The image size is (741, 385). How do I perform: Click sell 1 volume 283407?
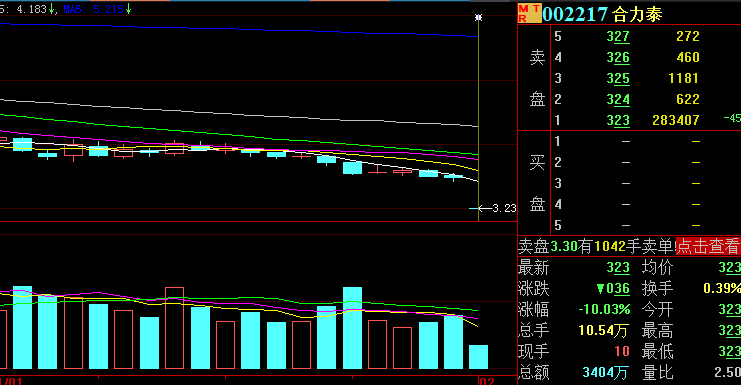pyautogui.click(x=675, y=120)
